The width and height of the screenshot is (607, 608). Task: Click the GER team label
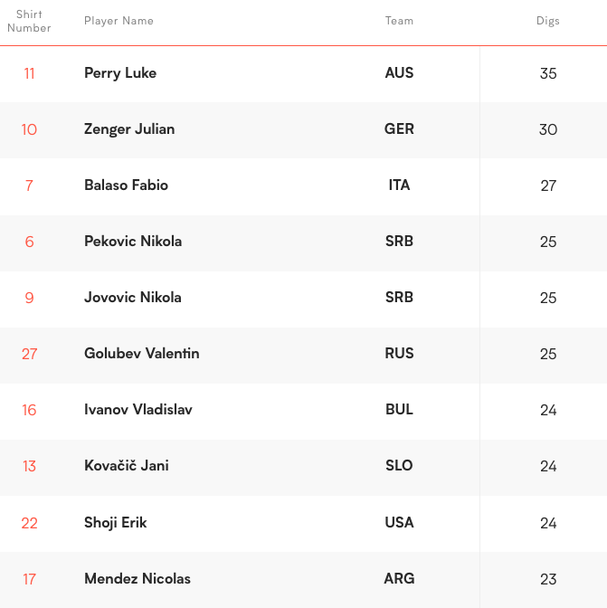coord(399,129)
